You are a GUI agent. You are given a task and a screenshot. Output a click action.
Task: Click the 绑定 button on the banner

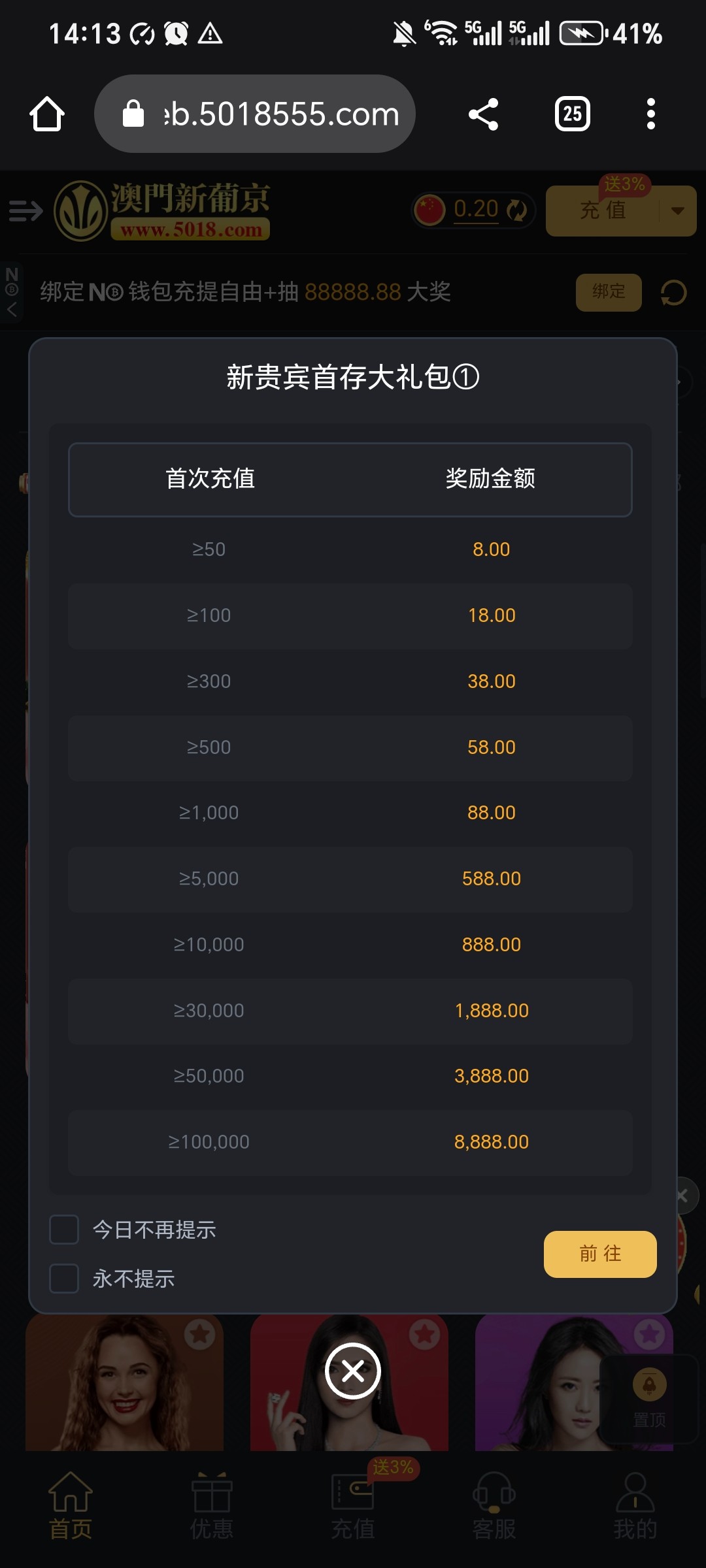[x=609, y=292]
